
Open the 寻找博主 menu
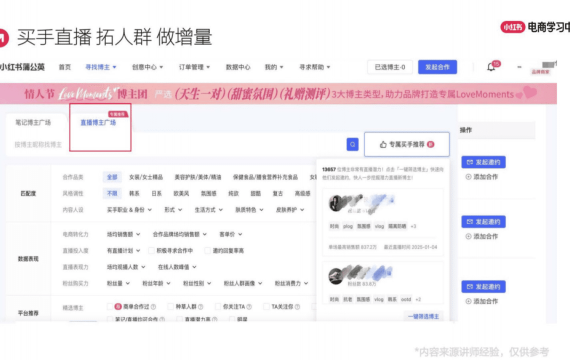[x=101, y=67]
